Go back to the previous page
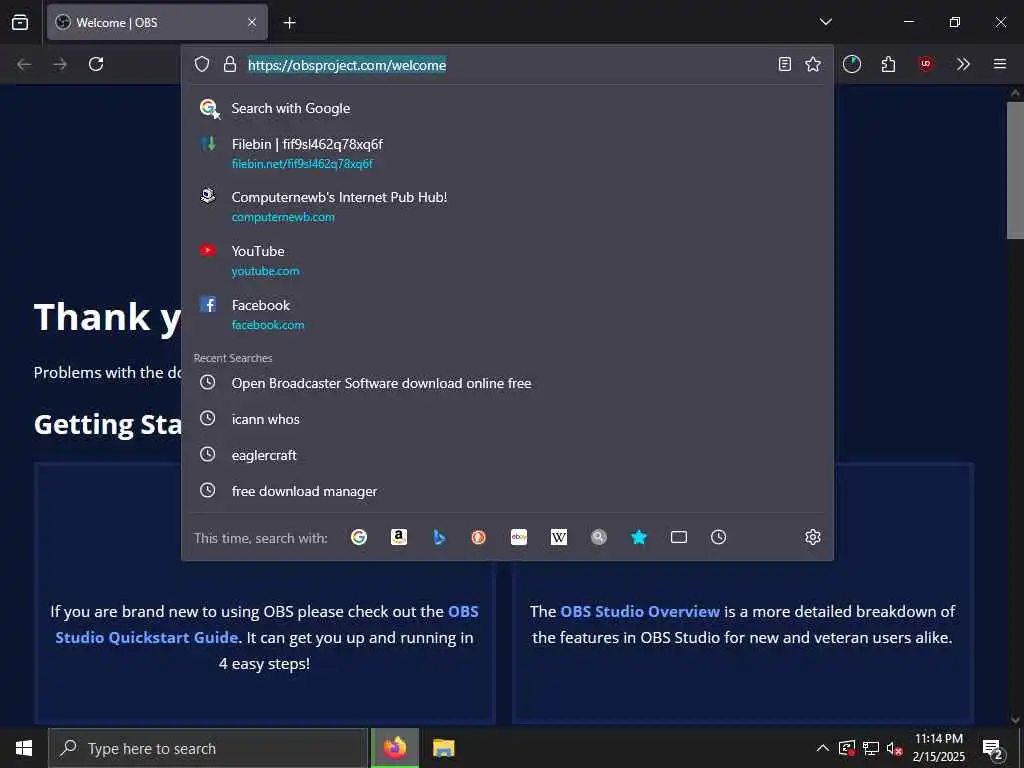This screenshot has height=768, width=1024. coord(25,64)
